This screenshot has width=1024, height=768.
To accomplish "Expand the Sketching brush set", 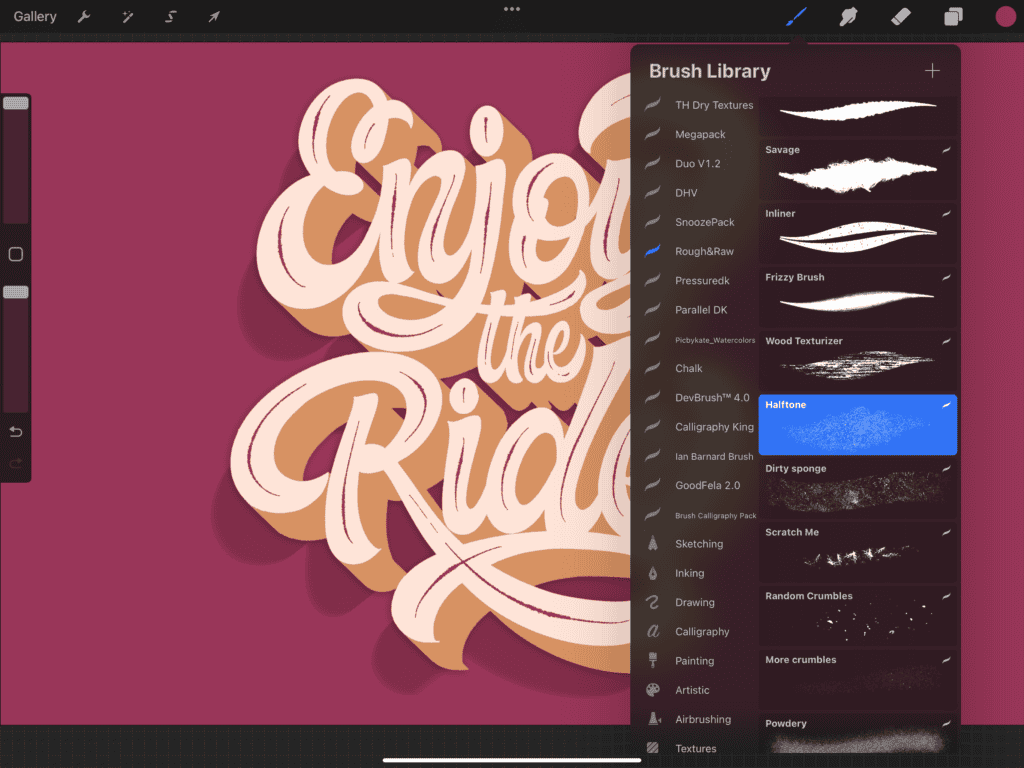I will coord(697,543).
